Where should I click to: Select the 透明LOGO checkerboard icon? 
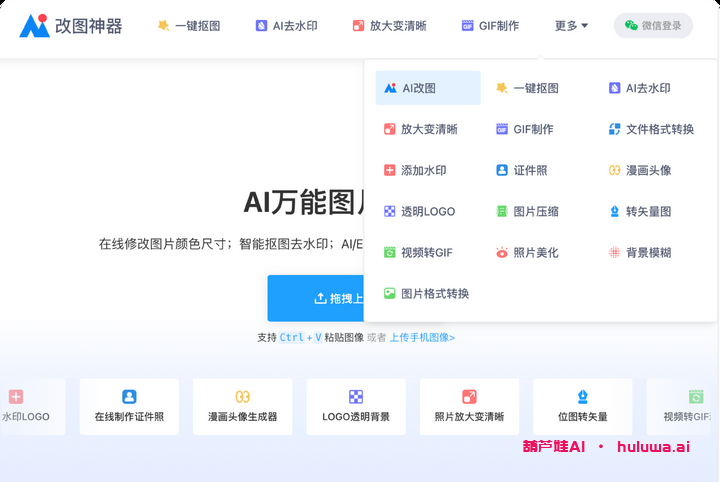390,211
